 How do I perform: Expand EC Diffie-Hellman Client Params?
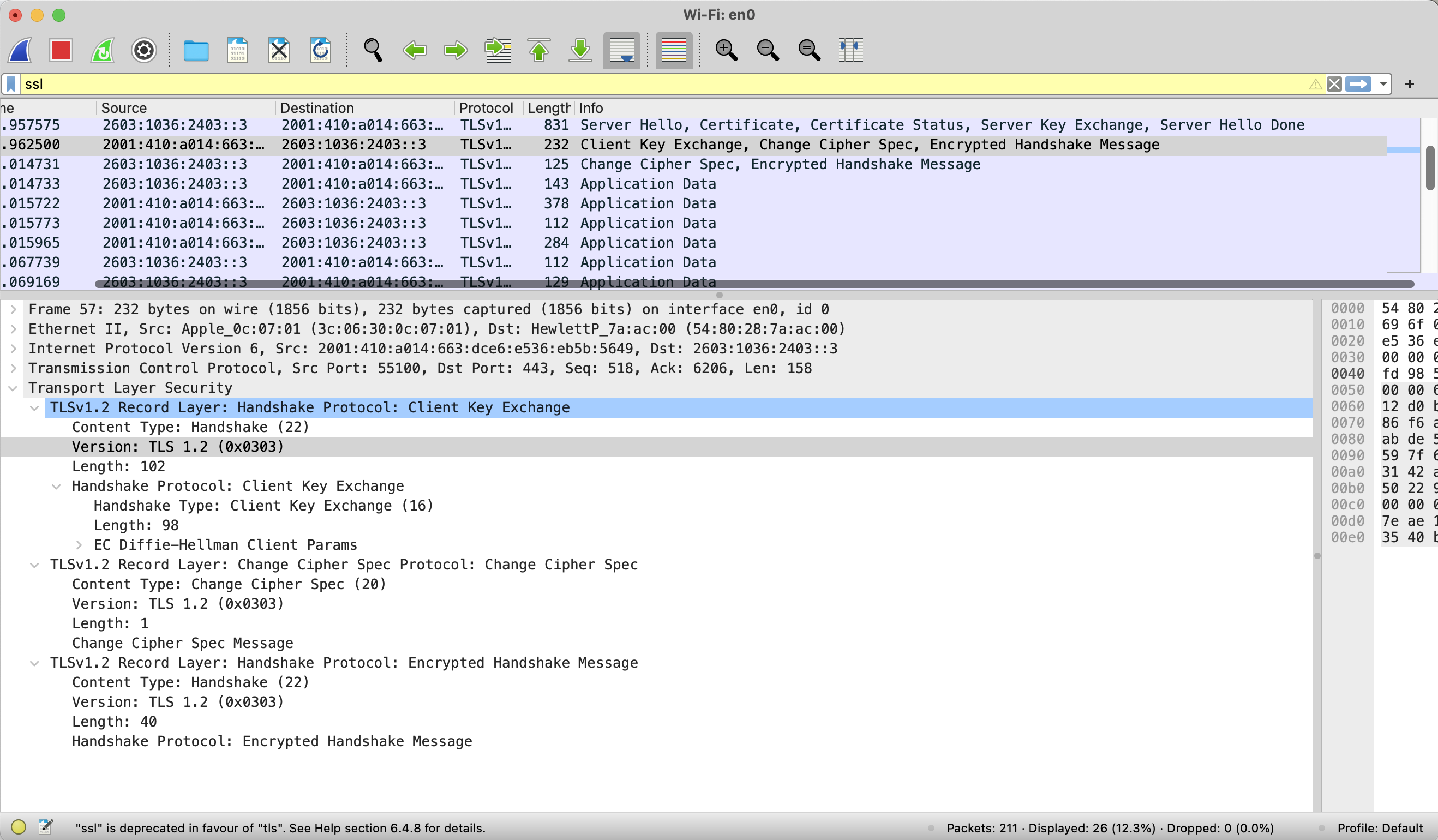click(79, 545)
